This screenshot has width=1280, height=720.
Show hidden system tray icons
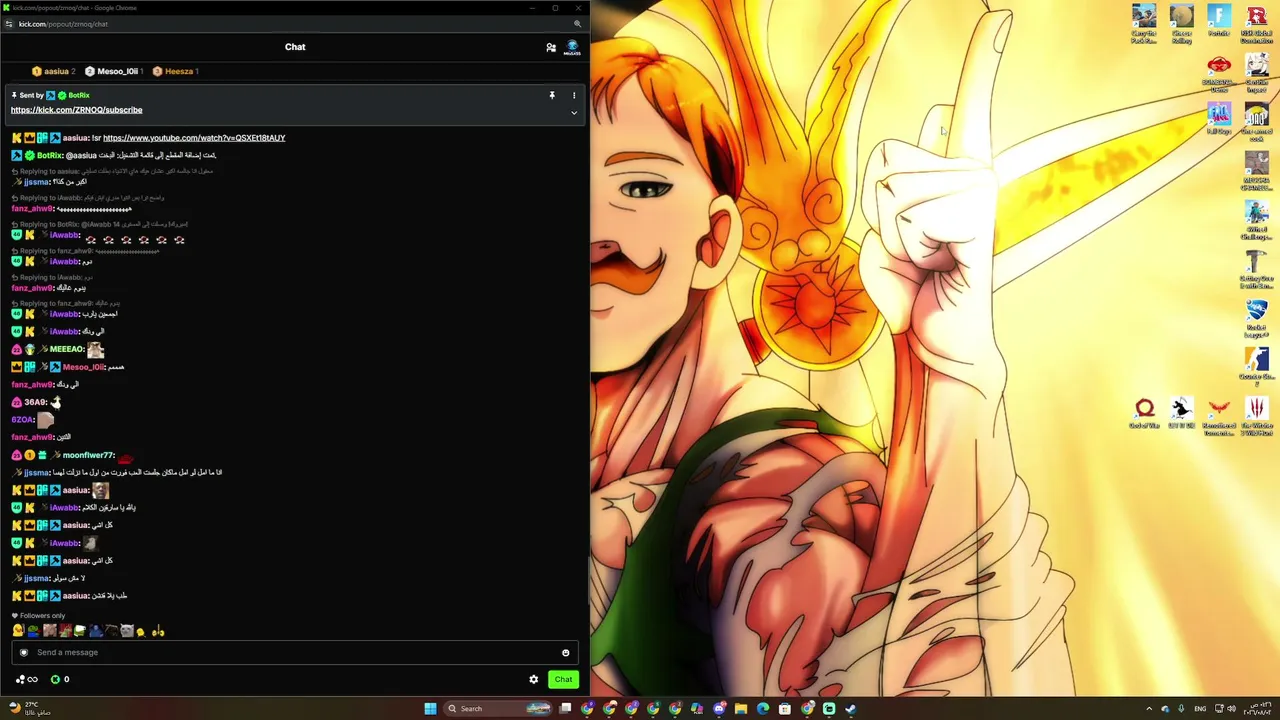point(1148,709)
